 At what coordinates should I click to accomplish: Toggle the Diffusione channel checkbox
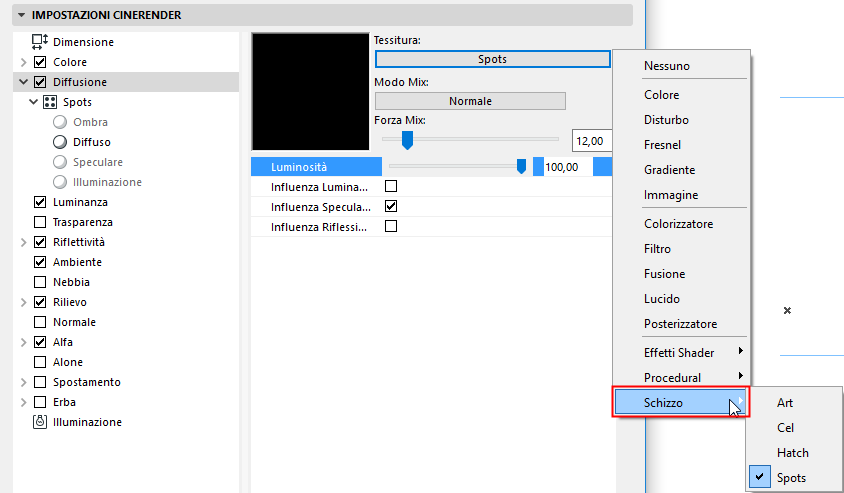pos(40,82)
